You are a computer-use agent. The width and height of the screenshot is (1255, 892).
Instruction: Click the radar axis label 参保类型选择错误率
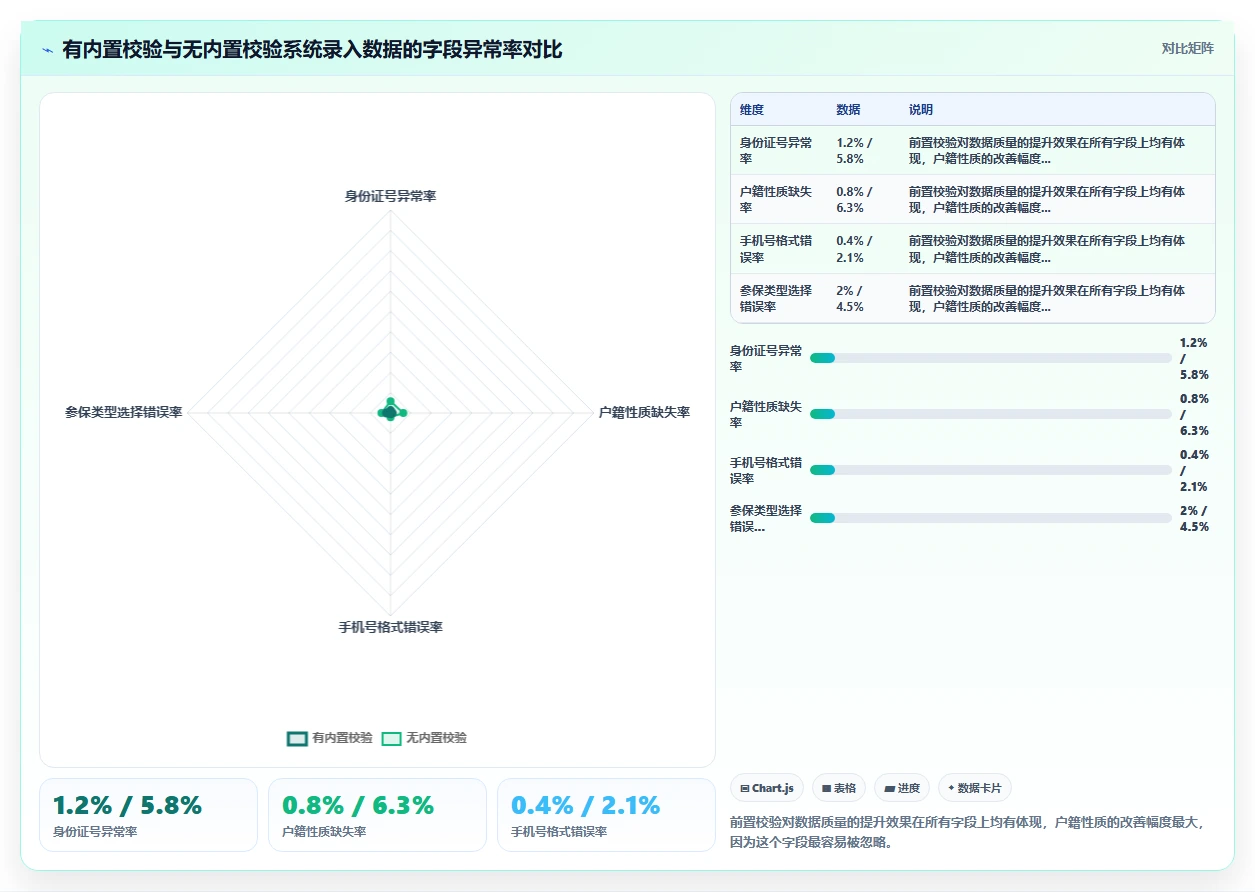click(x=124, y=412)
